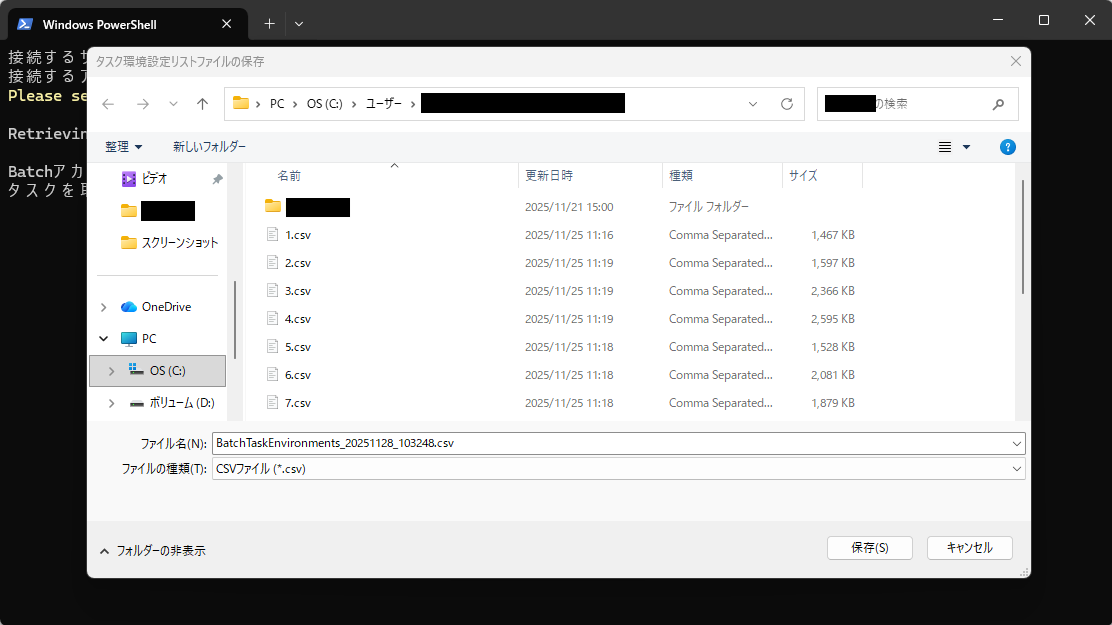Open the CSVファイル file type dropdown
Screen dimensions: 1112x625
tap(1016, 468)
